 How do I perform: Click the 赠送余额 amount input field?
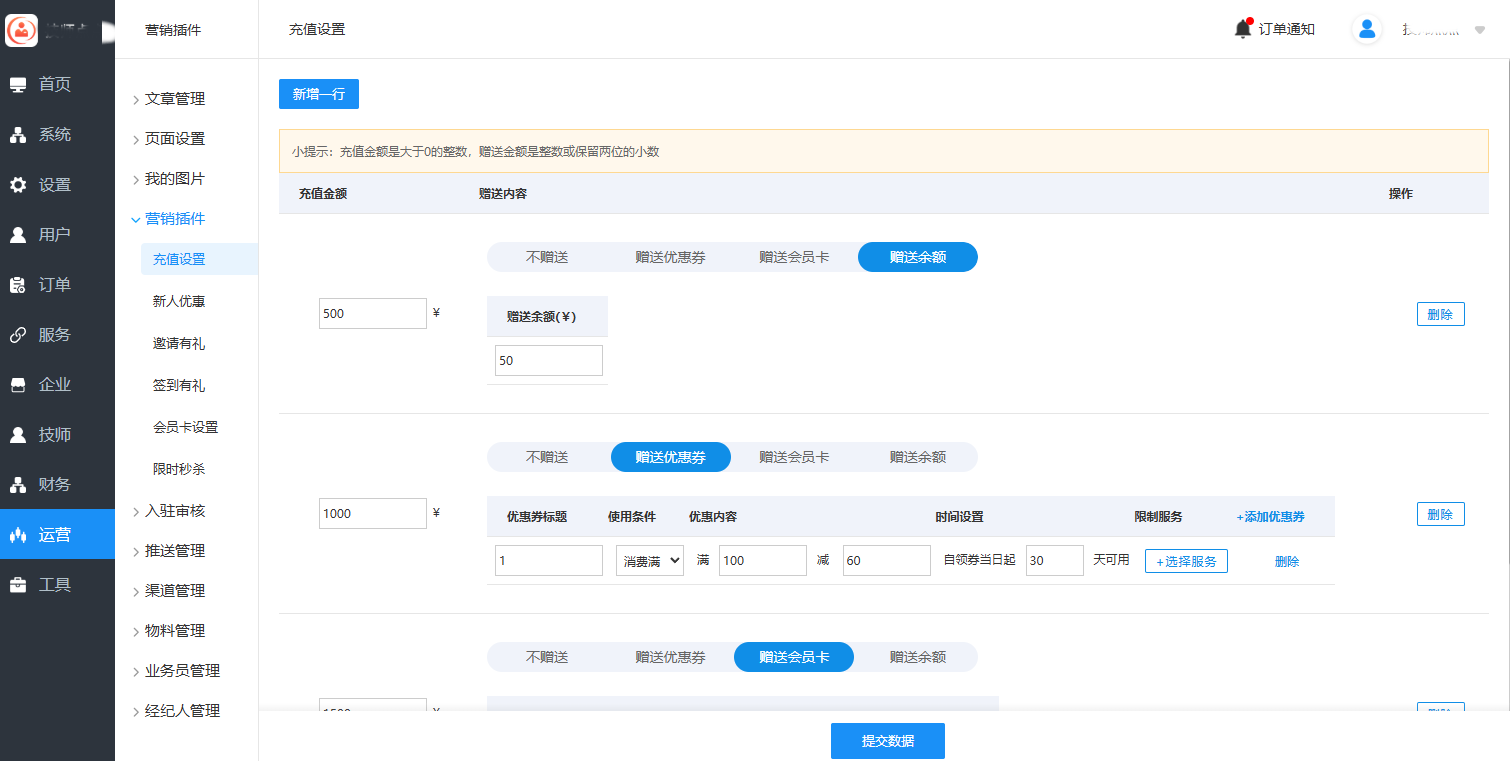(548, 361)
